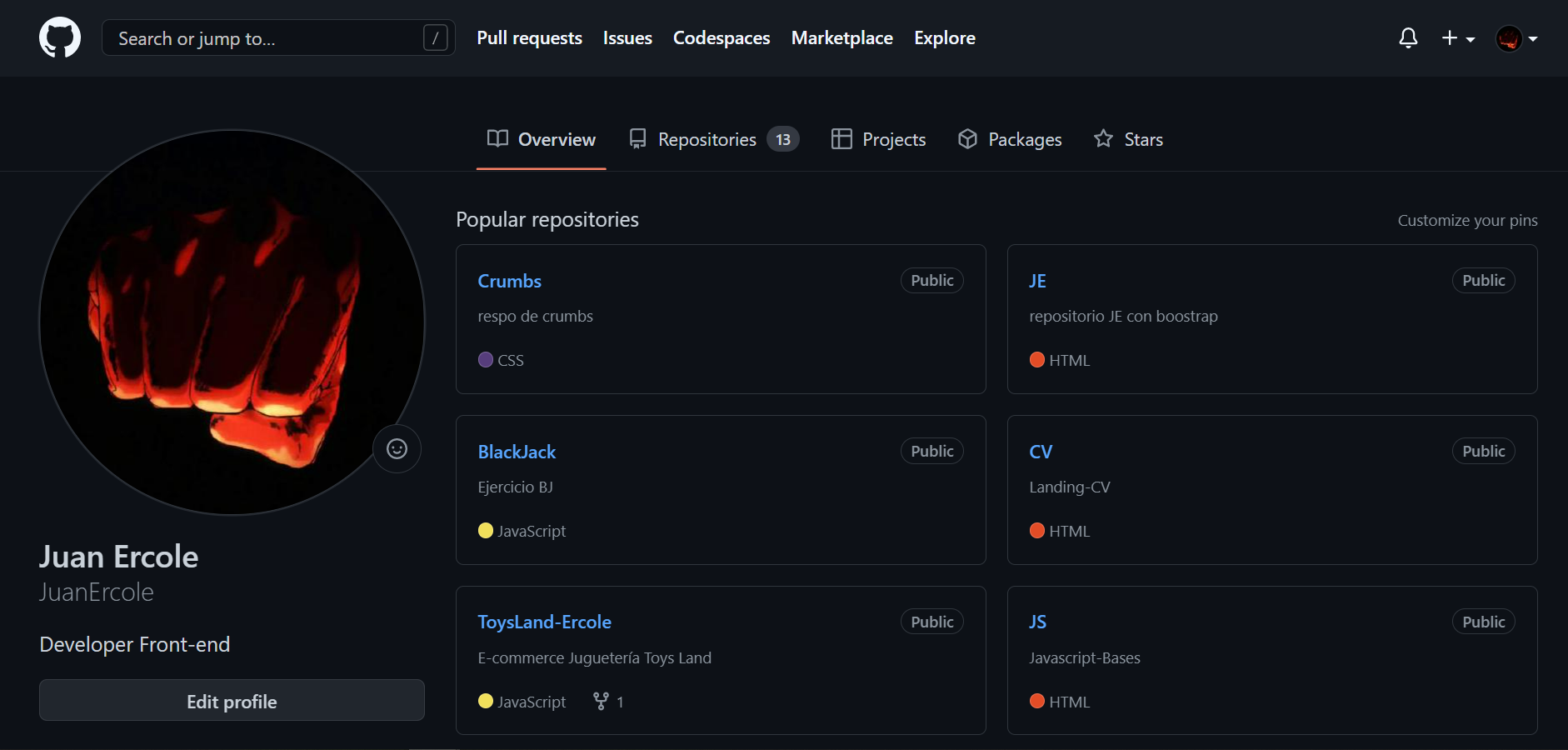The height and width of the screenshot is (750, 1568).
Task: Open the create new plus menu
Action: (1457, 38)
